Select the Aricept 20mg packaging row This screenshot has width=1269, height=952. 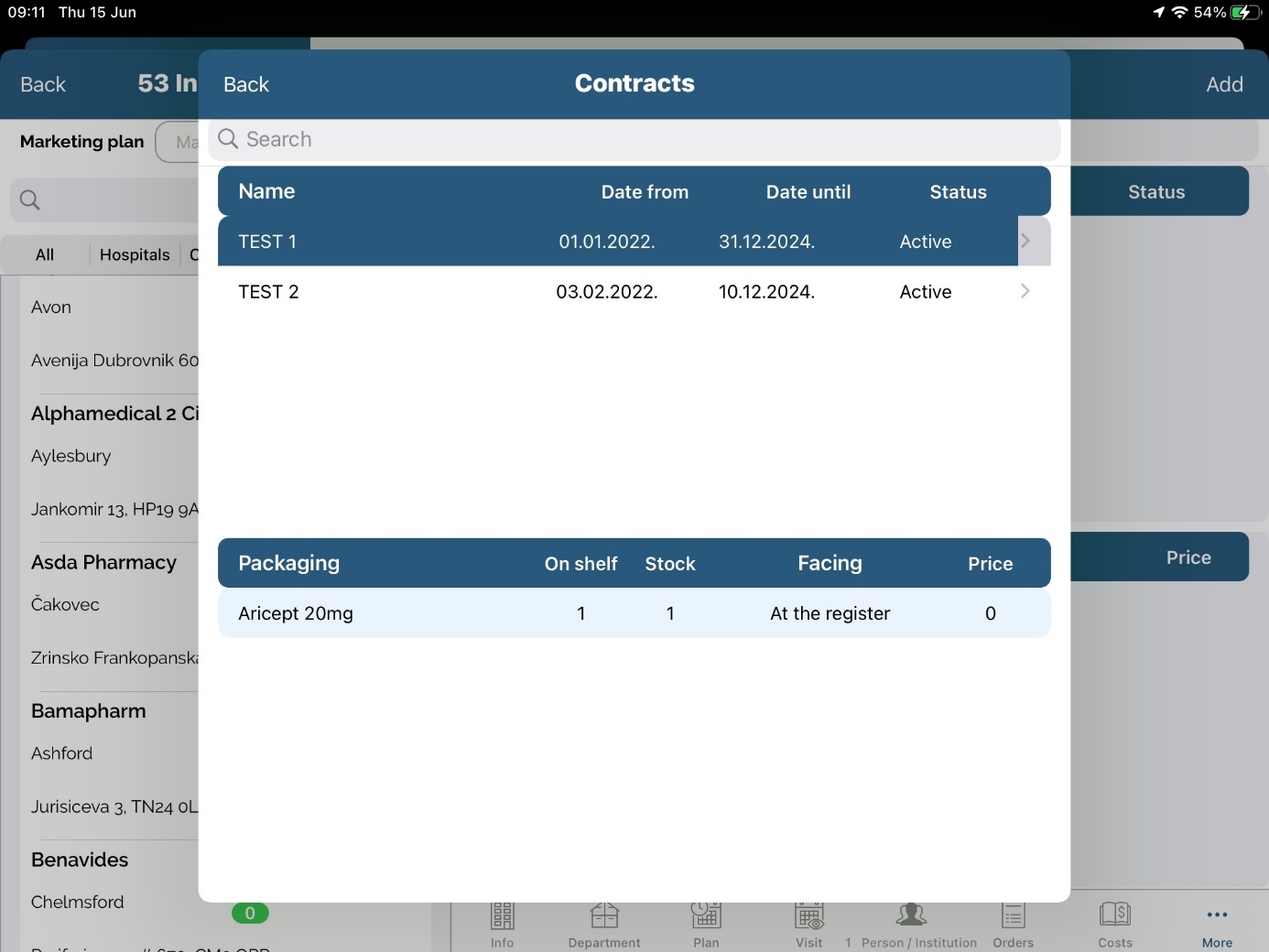click(634, 613)
